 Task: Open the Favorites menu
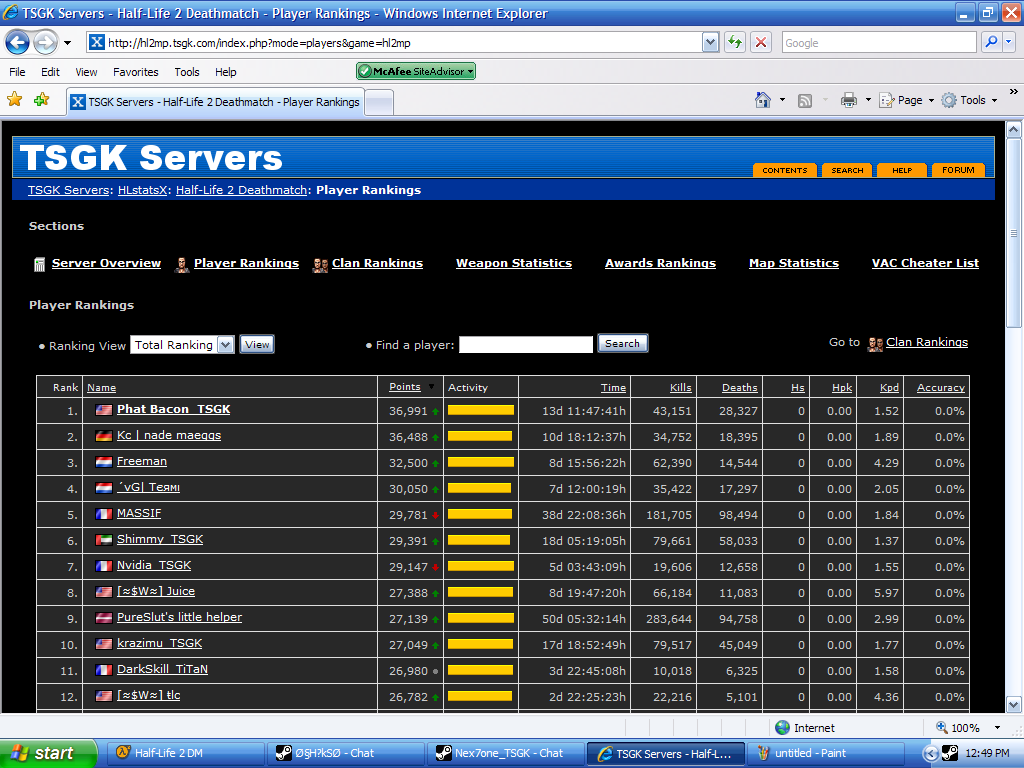tap(135, 72)
